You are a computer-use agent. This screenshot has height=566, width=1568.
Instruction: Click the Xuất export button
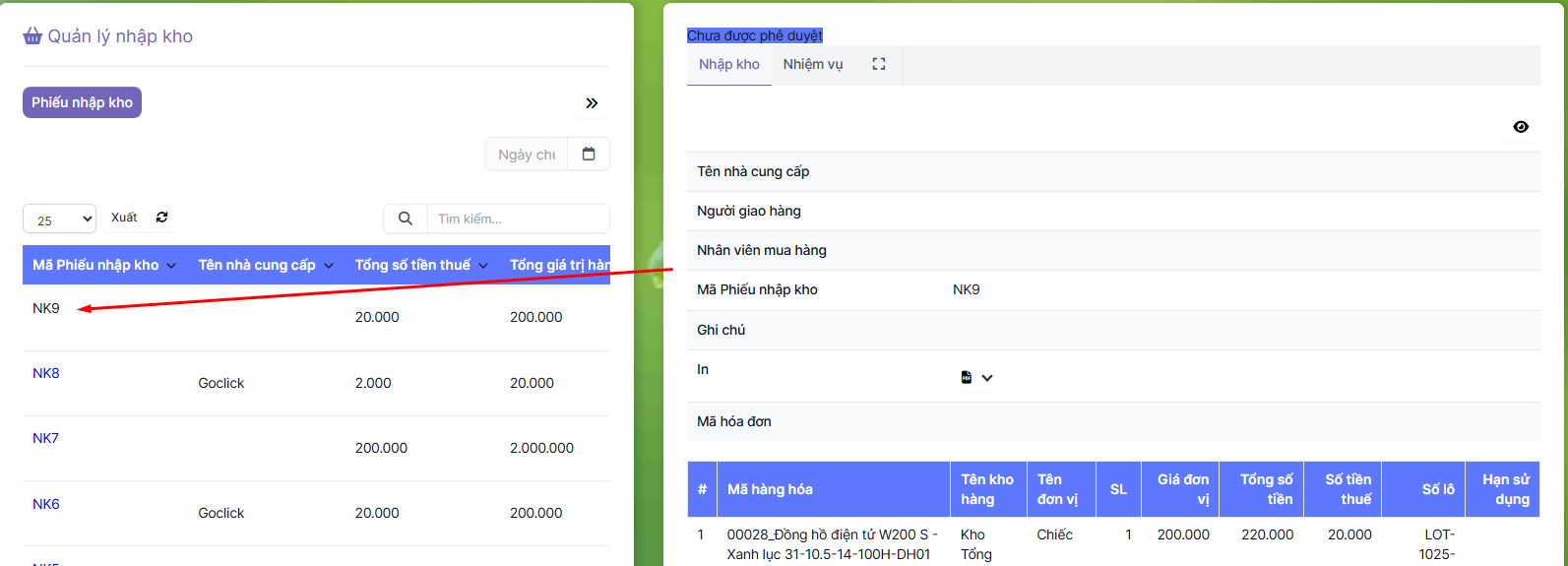tap(124, 218)
